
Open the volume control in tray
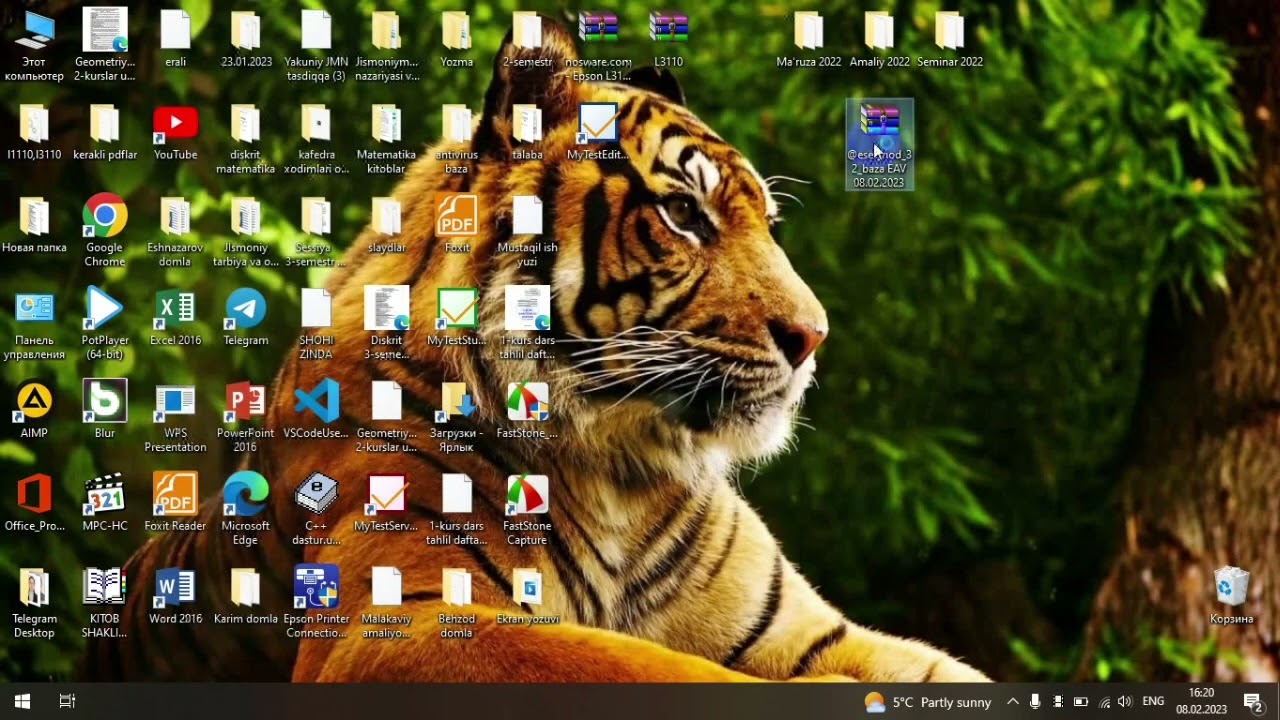point(1125,702)
